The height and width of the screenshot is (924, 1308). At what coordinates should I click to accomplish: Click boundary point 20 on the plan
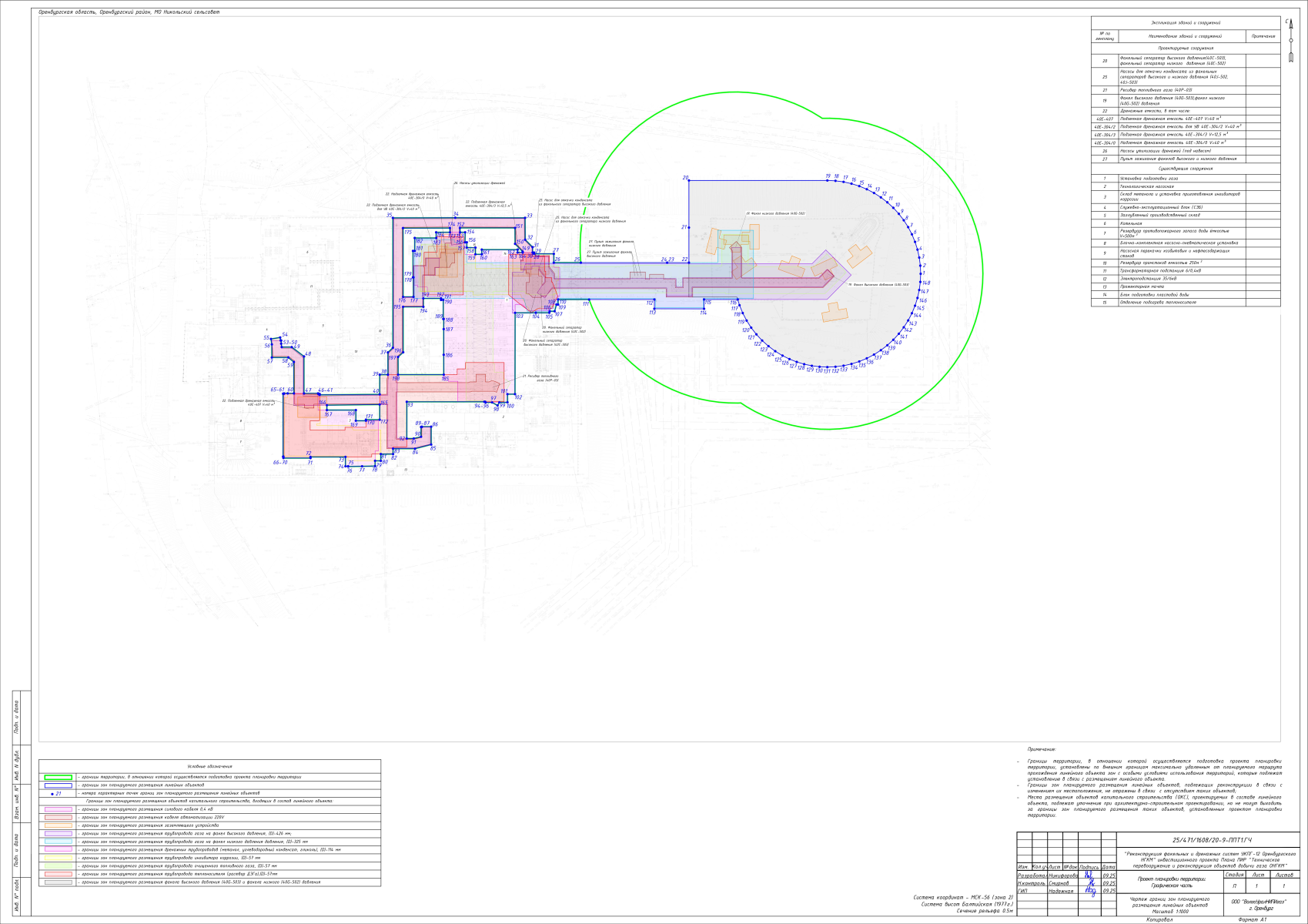coord(688,180)
